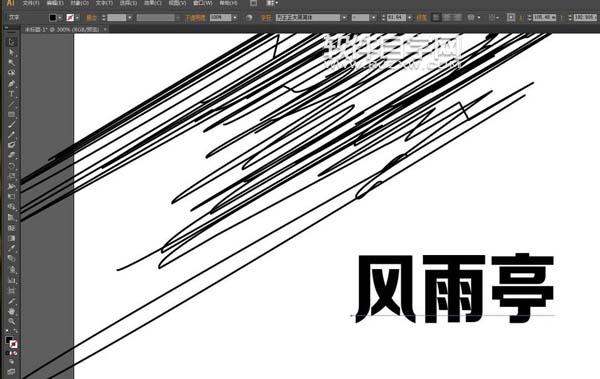
Task: Click the orange stroke panel link
Action: point(91,18)
